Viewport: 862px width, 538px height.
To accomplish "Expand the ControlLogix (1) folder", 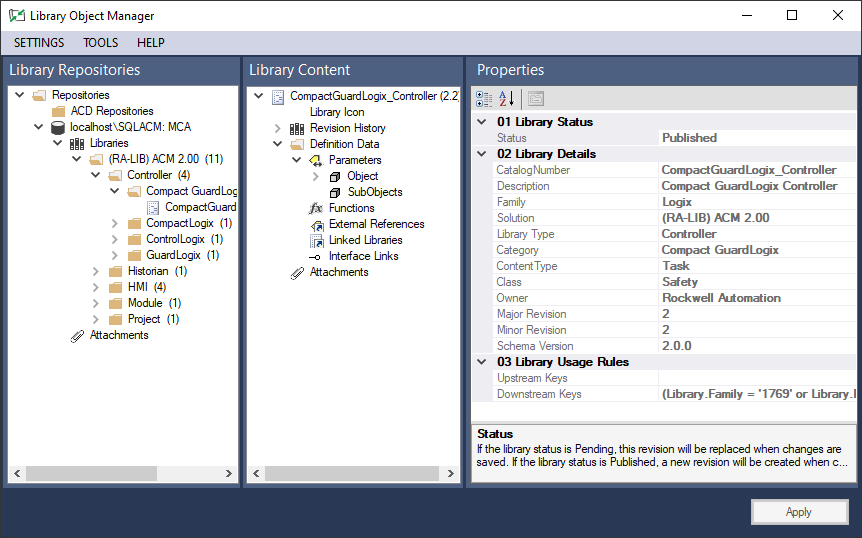I will (114, 239).
